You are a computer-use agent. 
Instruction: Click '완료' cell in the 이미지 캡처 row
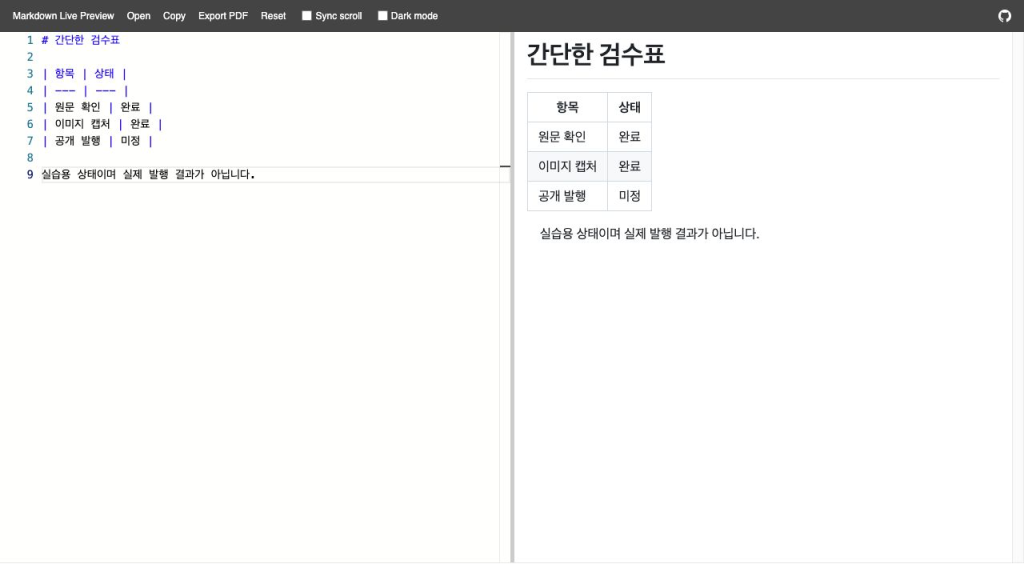(x=630, y=167)
